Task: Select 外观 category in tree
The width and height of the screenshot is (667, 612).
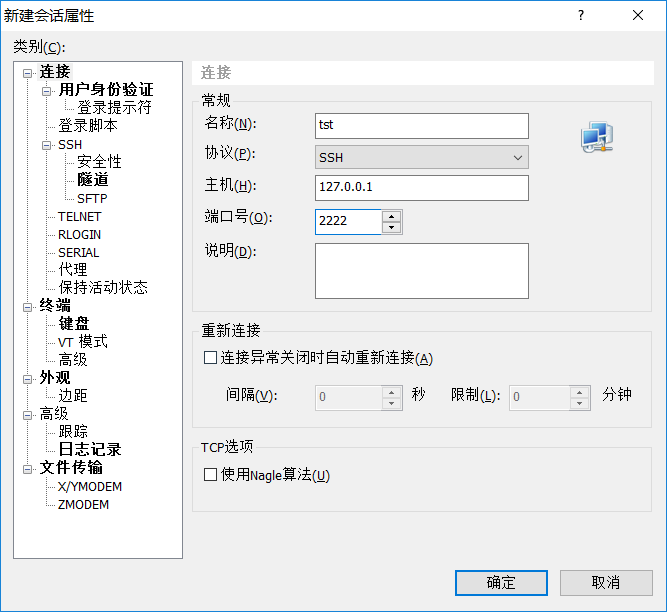Action: (x=55, y=378)
